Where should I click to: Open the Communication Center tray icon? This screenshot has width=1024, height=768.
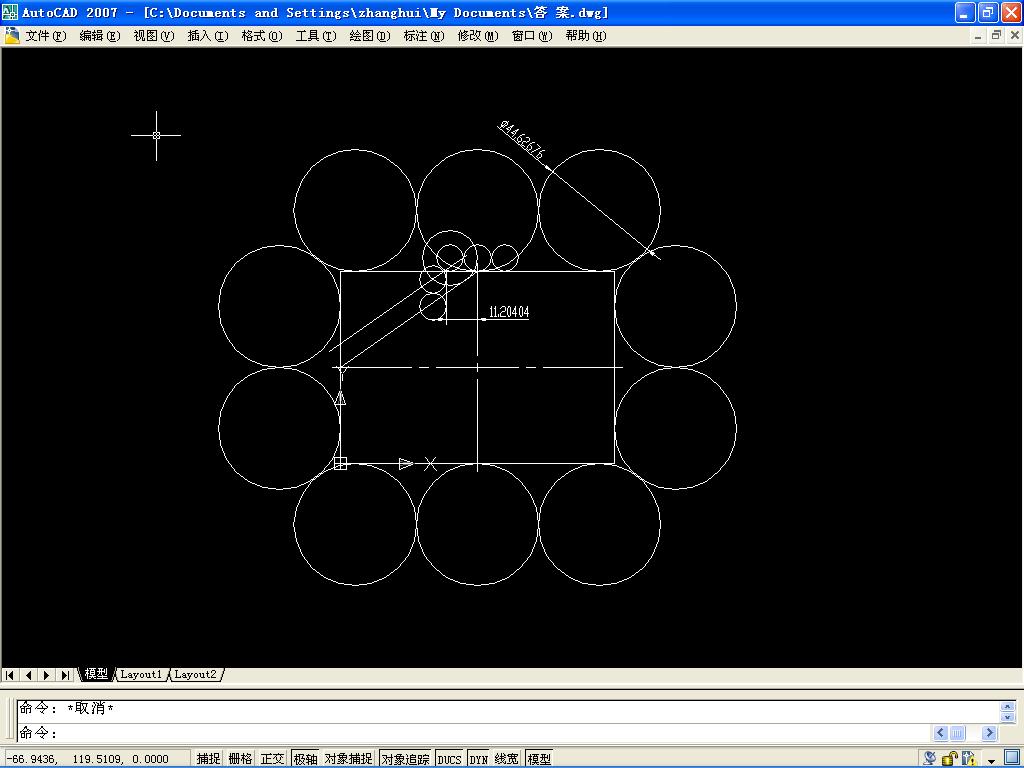pyautogui.click(x=929, y=758)
